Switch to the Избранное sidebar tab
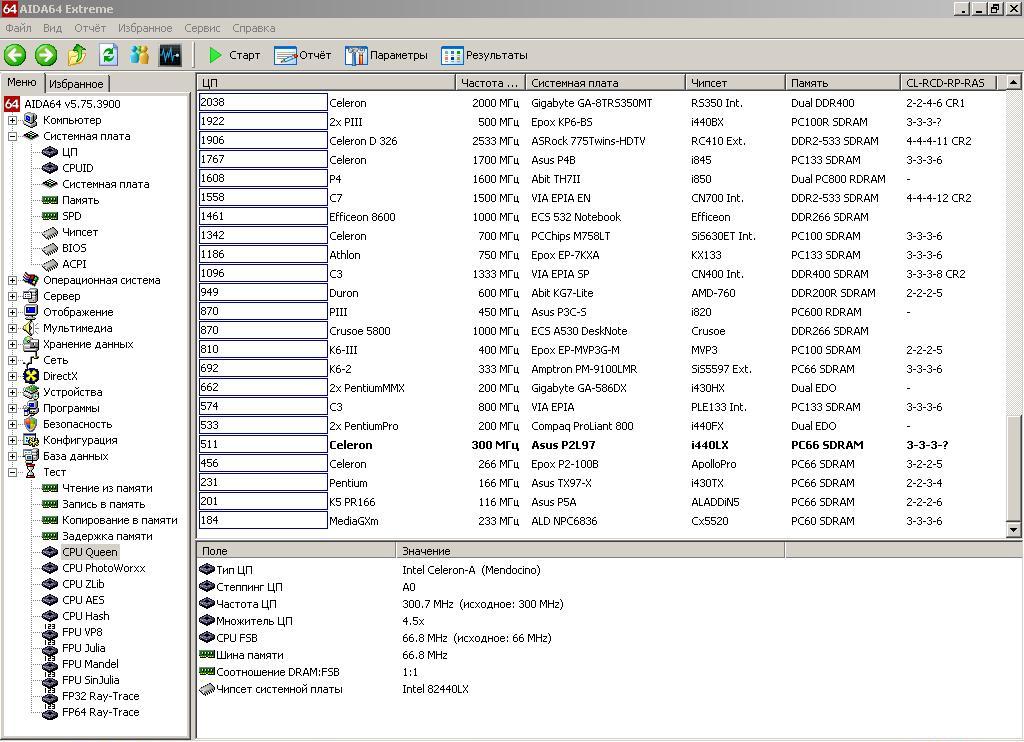The height and width of the screenshot is (742, 1024). [x=76, y=84]
